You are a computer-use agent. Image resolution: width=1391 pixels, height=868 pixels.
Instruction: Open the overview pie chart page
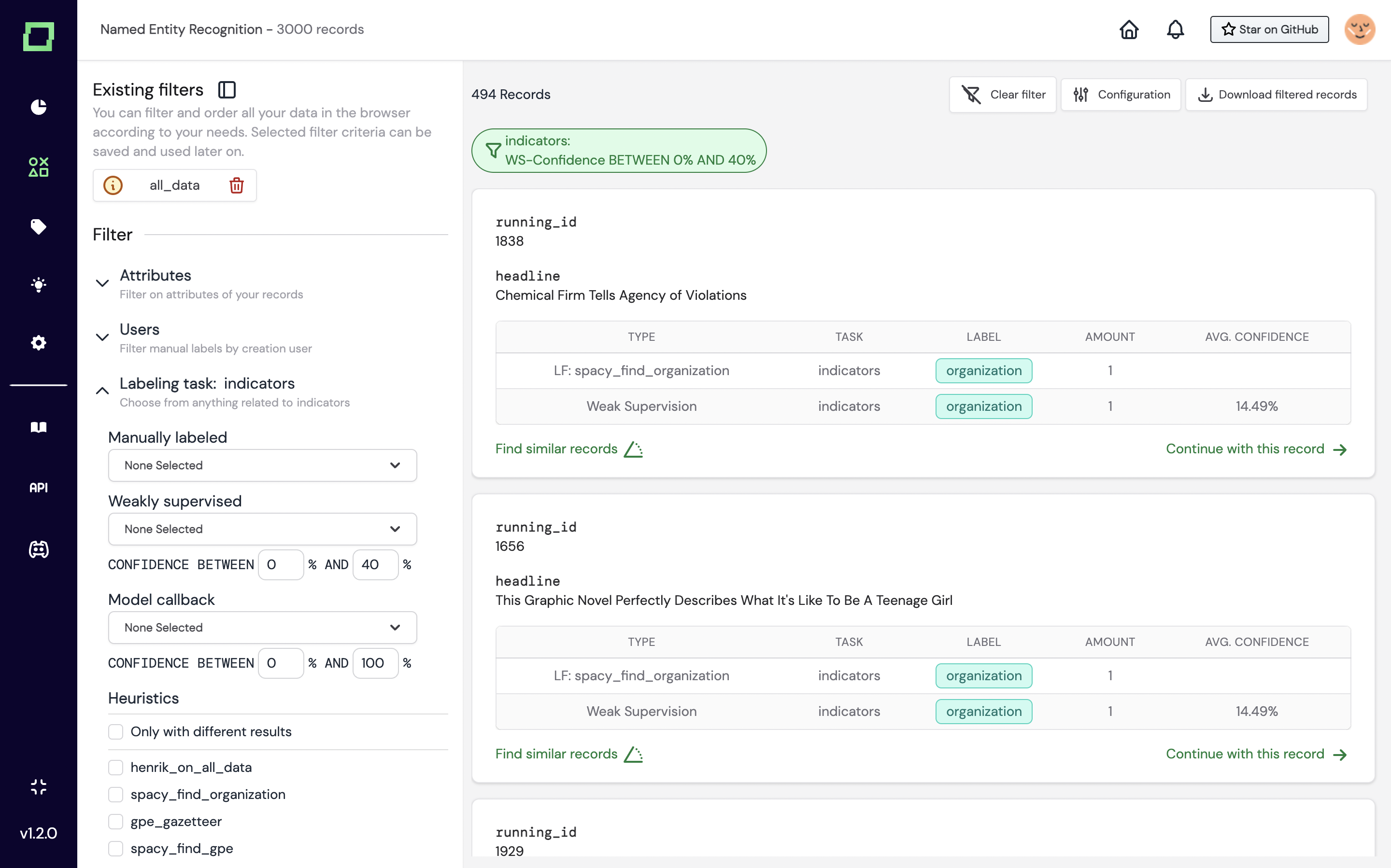pos(39,107)
